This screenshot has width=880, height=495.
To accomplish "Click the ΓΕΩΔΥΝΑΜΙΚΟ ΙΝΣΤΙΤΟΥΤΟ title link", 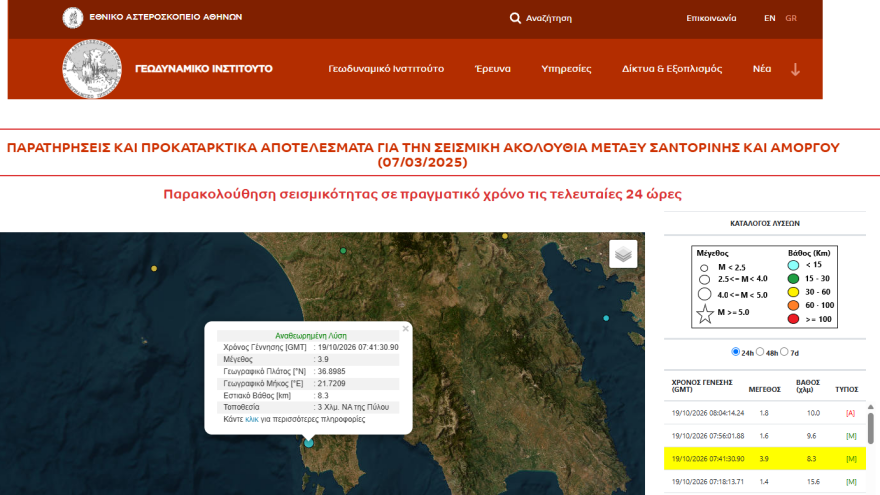I will click(x=204, y=68).
